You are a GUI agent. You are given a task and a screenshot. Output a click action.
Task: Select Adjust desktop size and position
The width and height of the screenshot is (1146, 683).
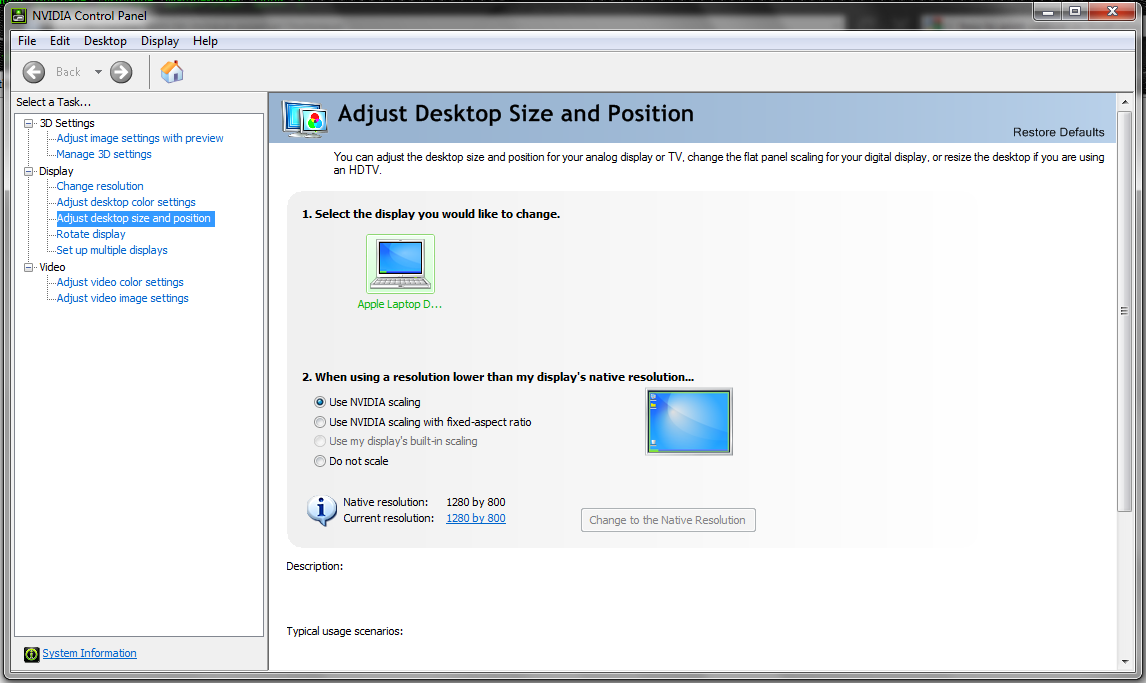click(x=134, y=218)
